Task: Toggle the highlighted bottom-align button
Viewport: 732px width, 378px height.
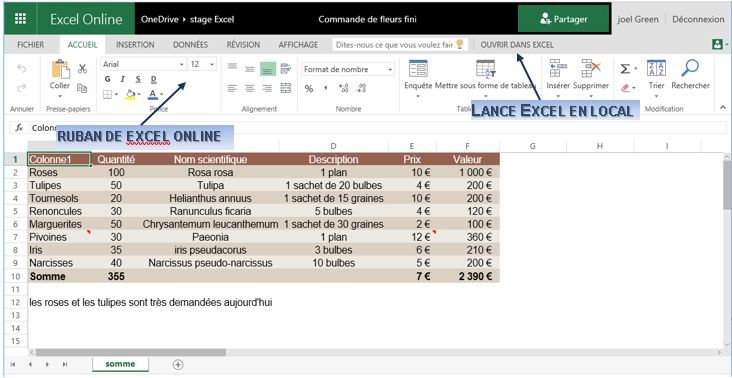Action: pos(267,69)
